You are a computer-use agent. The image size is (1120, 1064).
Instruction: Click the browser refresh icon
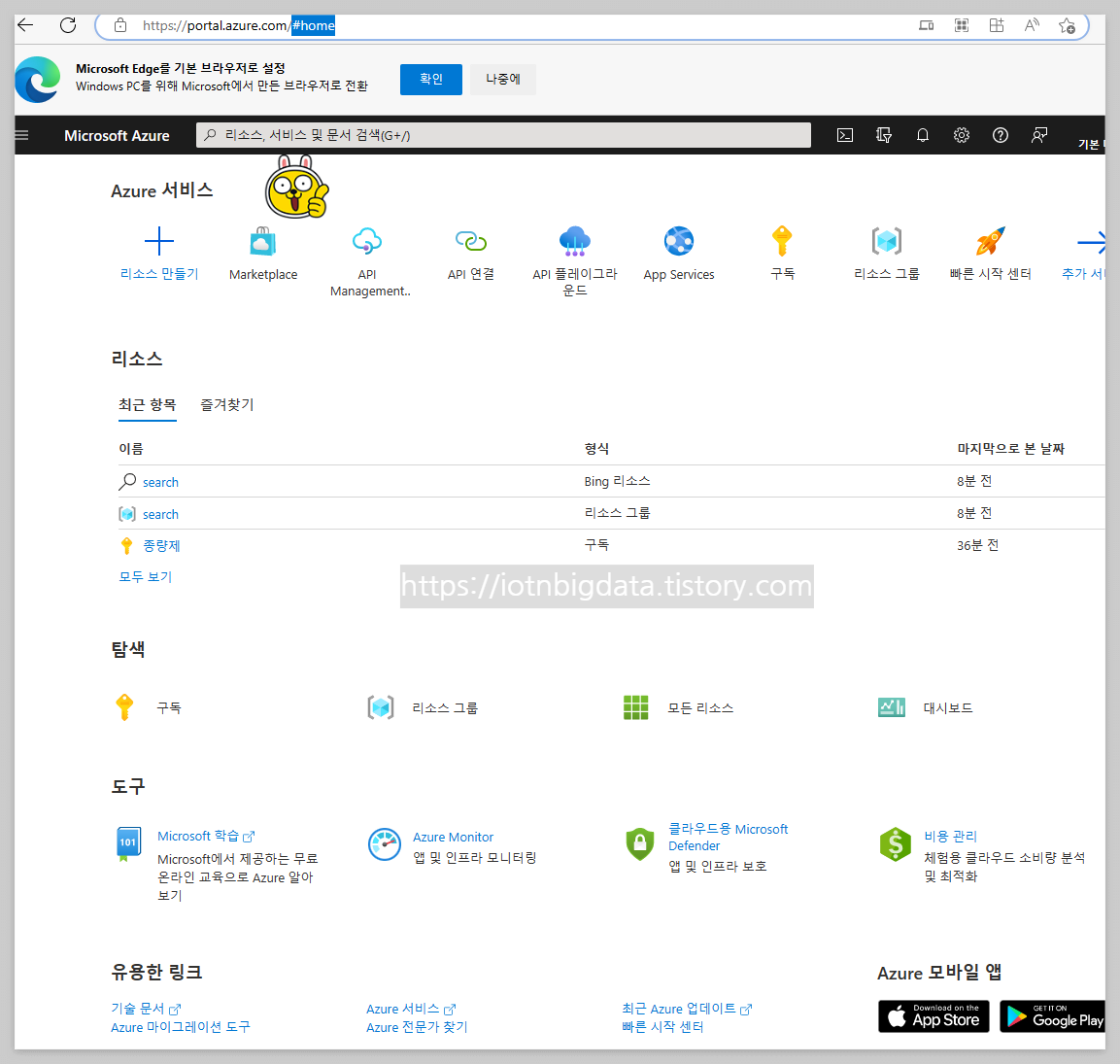click(68, 25)
